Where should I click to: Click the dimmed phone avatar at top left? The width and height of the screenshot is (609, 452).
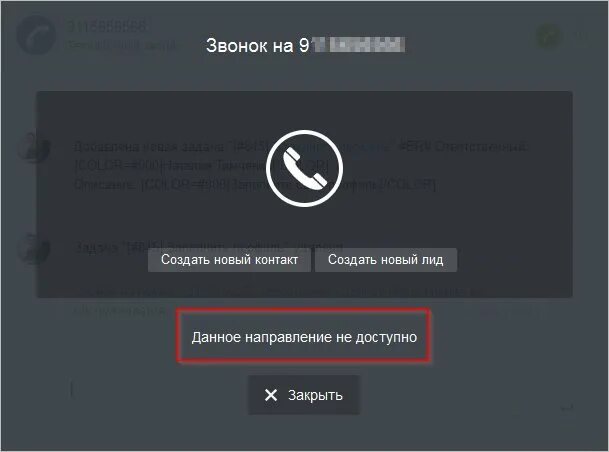pyautogui.click(x=36, y=36)
